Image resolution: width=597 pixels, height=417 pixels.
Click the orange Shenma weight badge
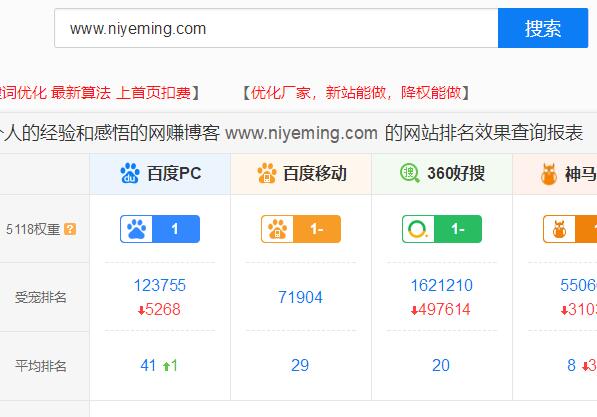[570, 229]
